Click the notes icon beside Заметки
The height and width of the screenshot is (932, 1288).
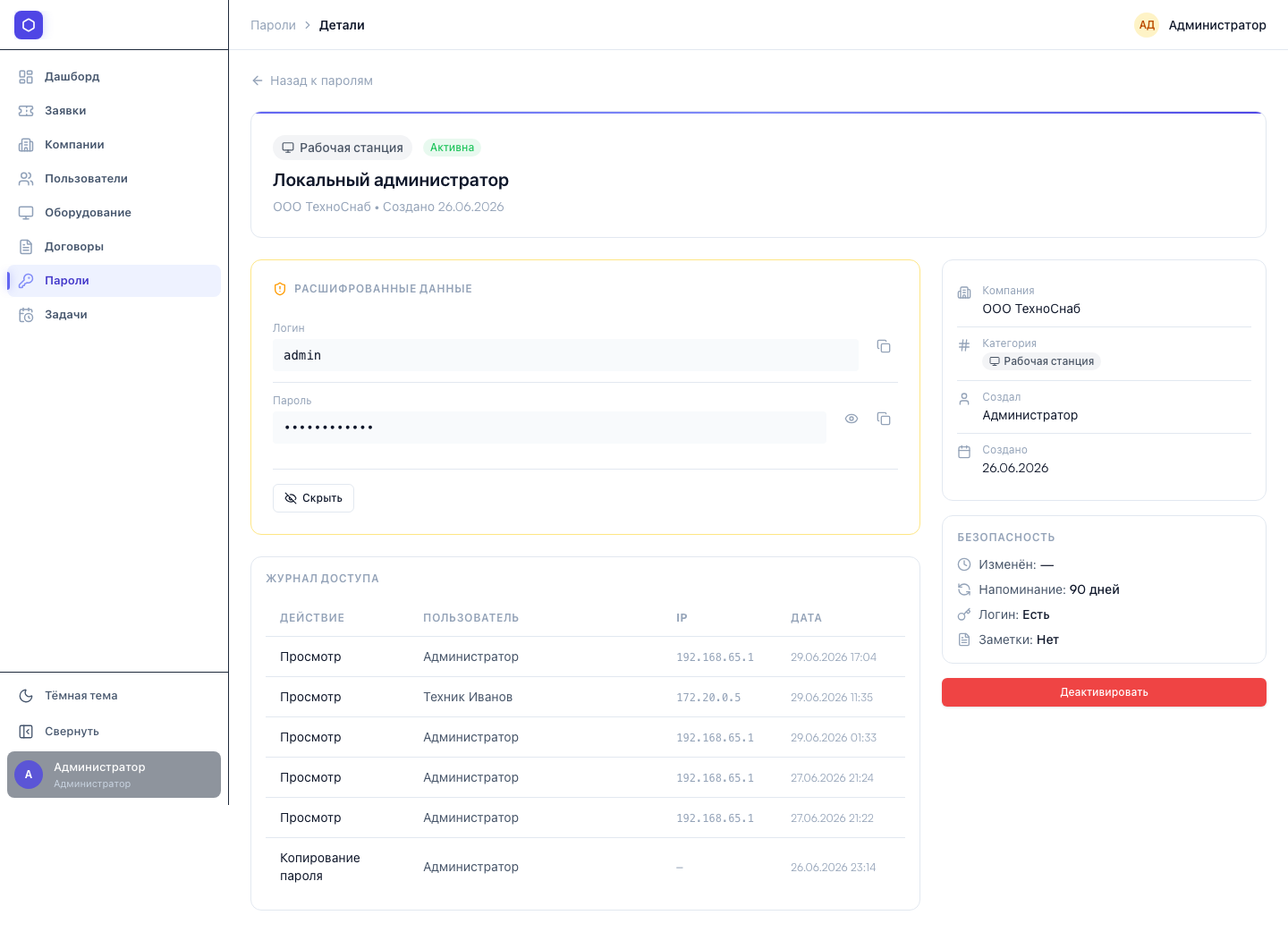(964, 640)
